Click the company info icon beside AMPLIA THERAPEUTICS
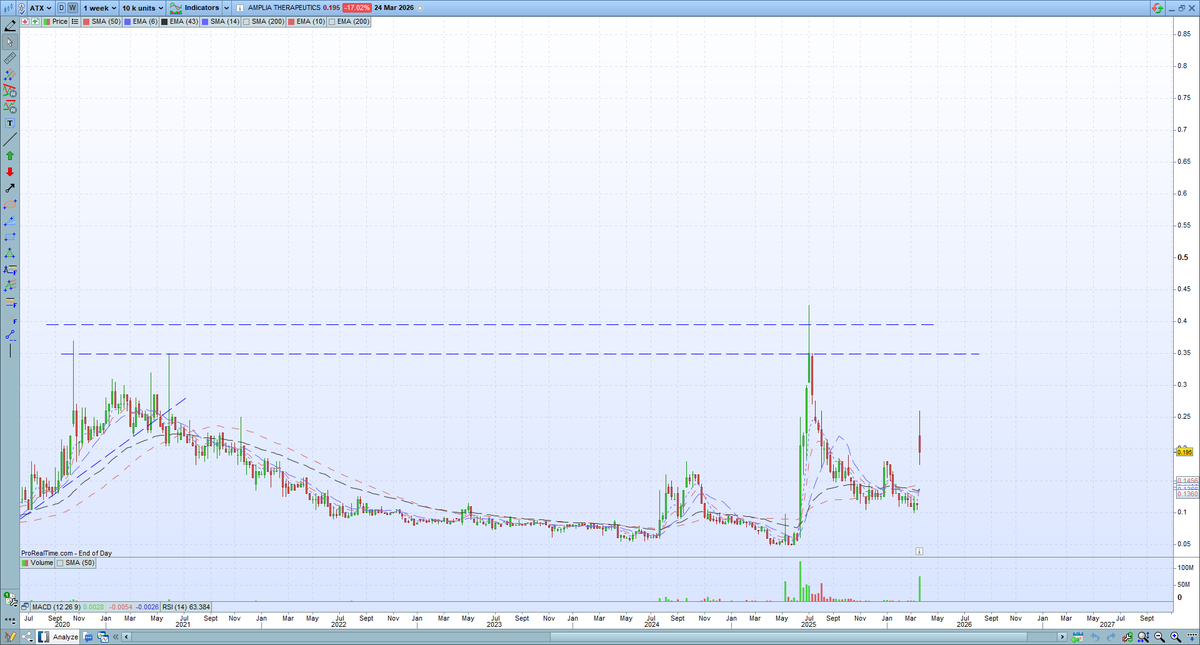 pyautogui.click(x=238, y=8)
